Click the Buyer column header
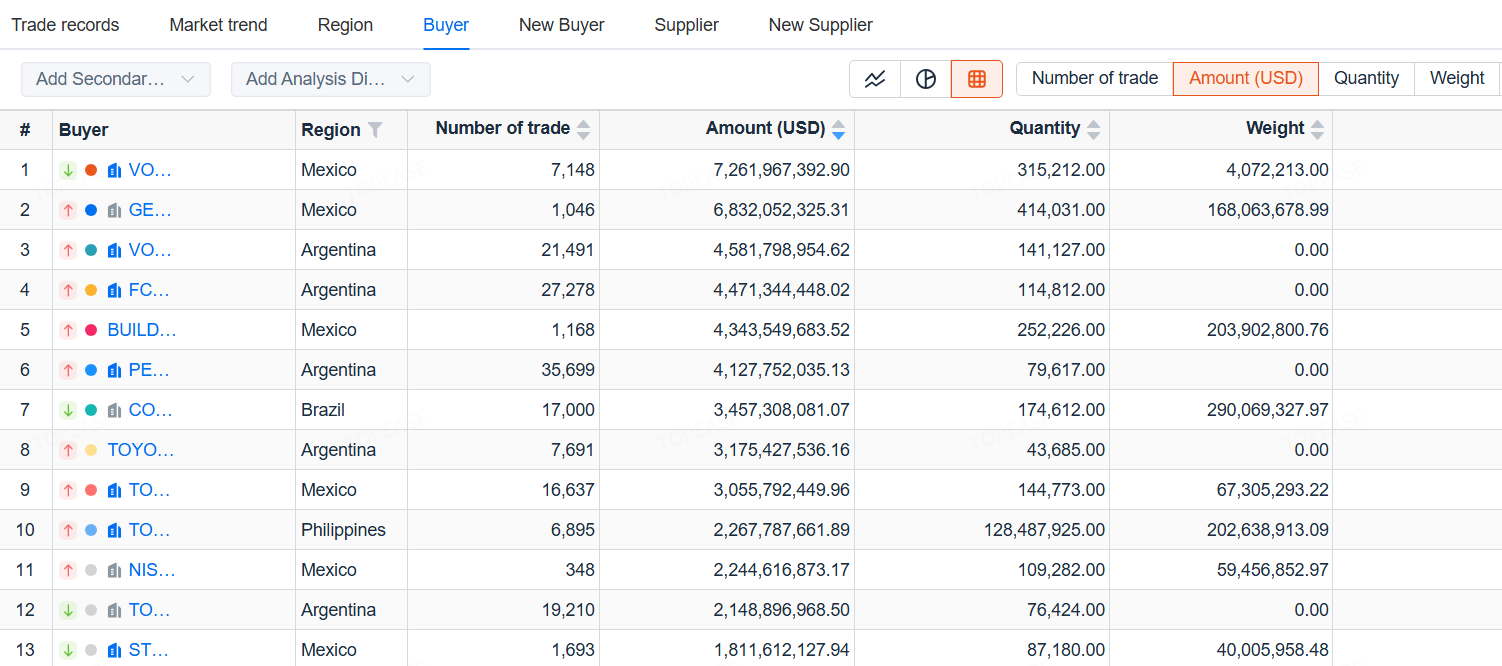This screenshot has width=1502, height=666. [x=84, y=130]
